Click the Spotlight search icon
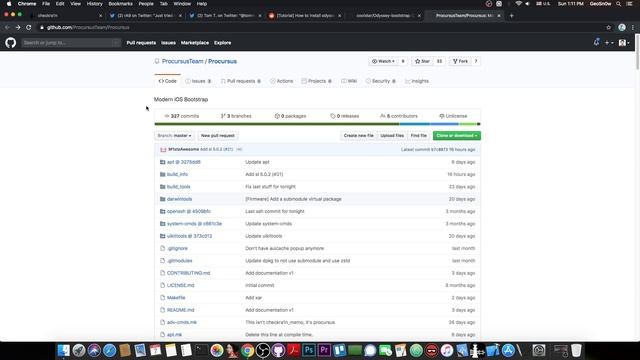The image size is (640, 360). 619,4
